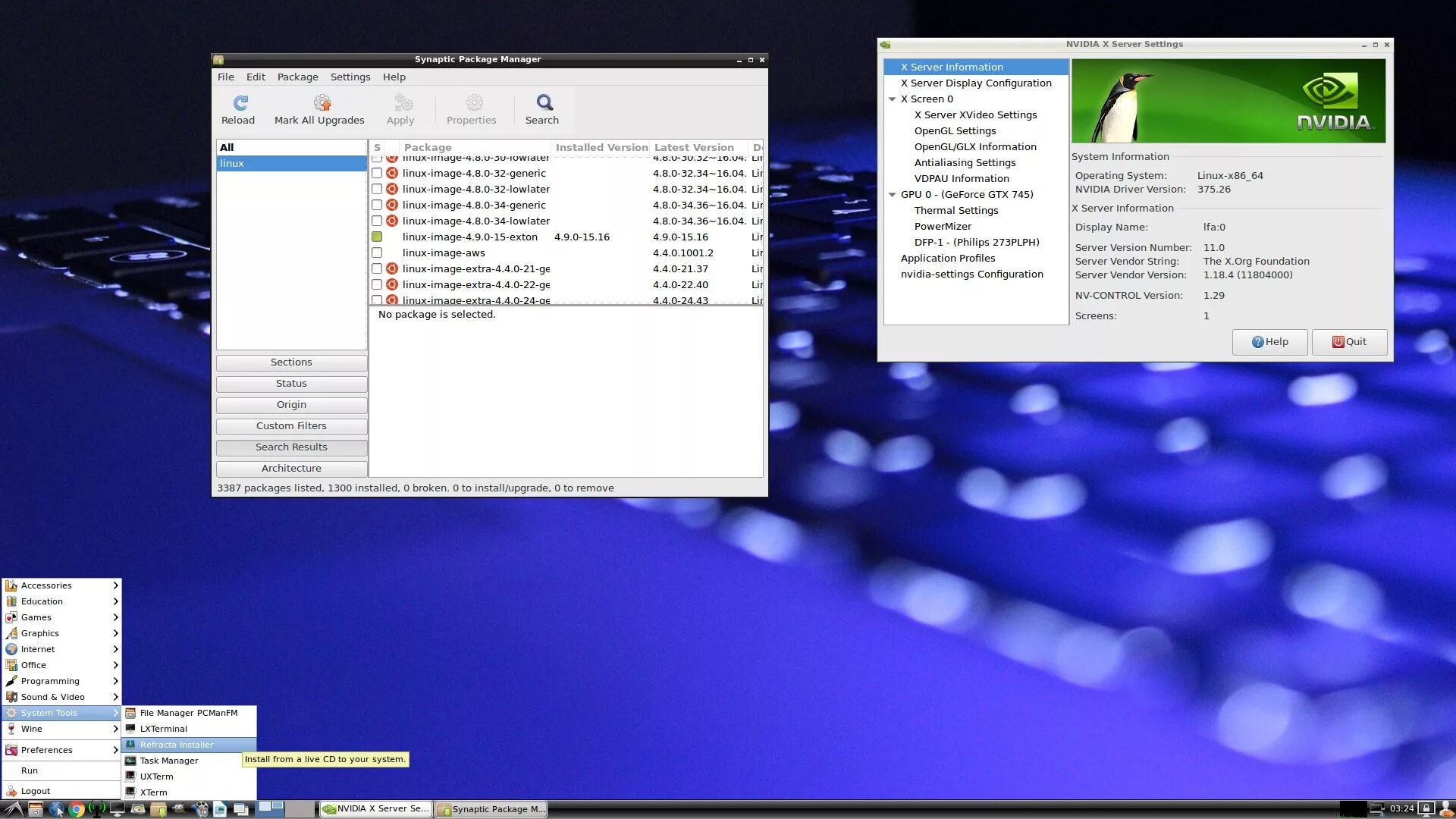Open Task Manager from submenu

[x=168, y=761]
